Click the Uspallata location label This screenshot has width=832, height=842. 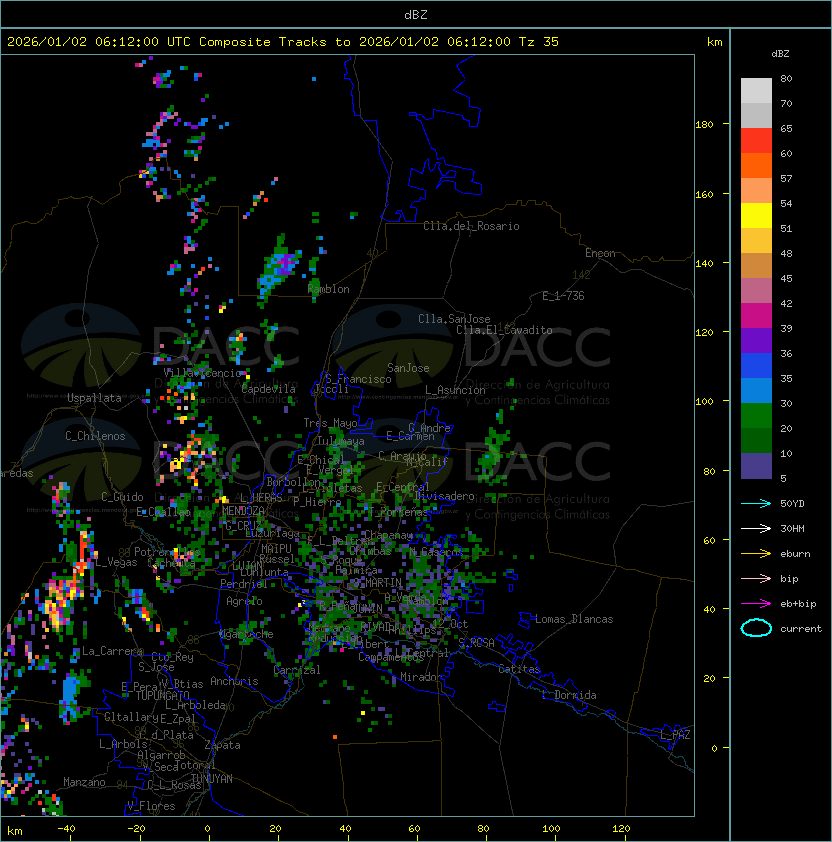click(94, 398)
